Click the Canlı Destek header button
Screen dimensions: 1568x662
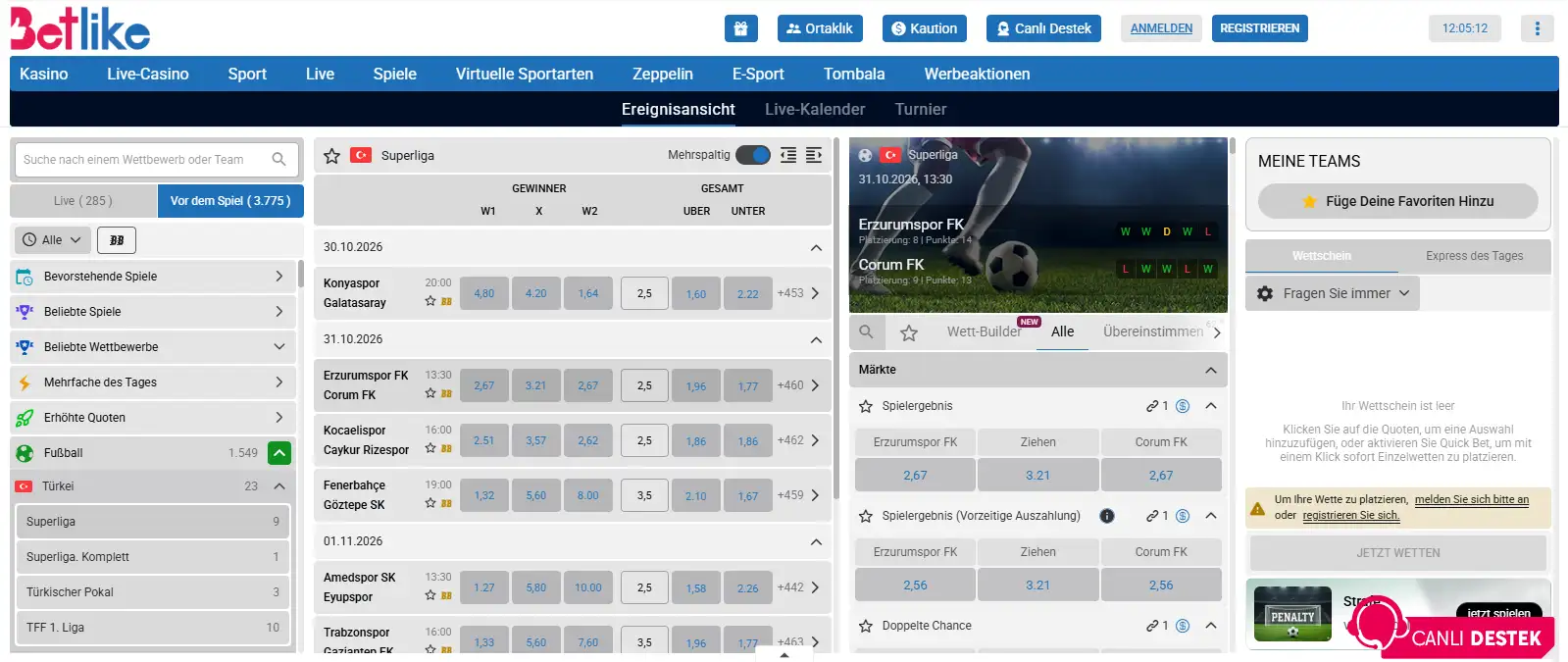point(1044,28)
